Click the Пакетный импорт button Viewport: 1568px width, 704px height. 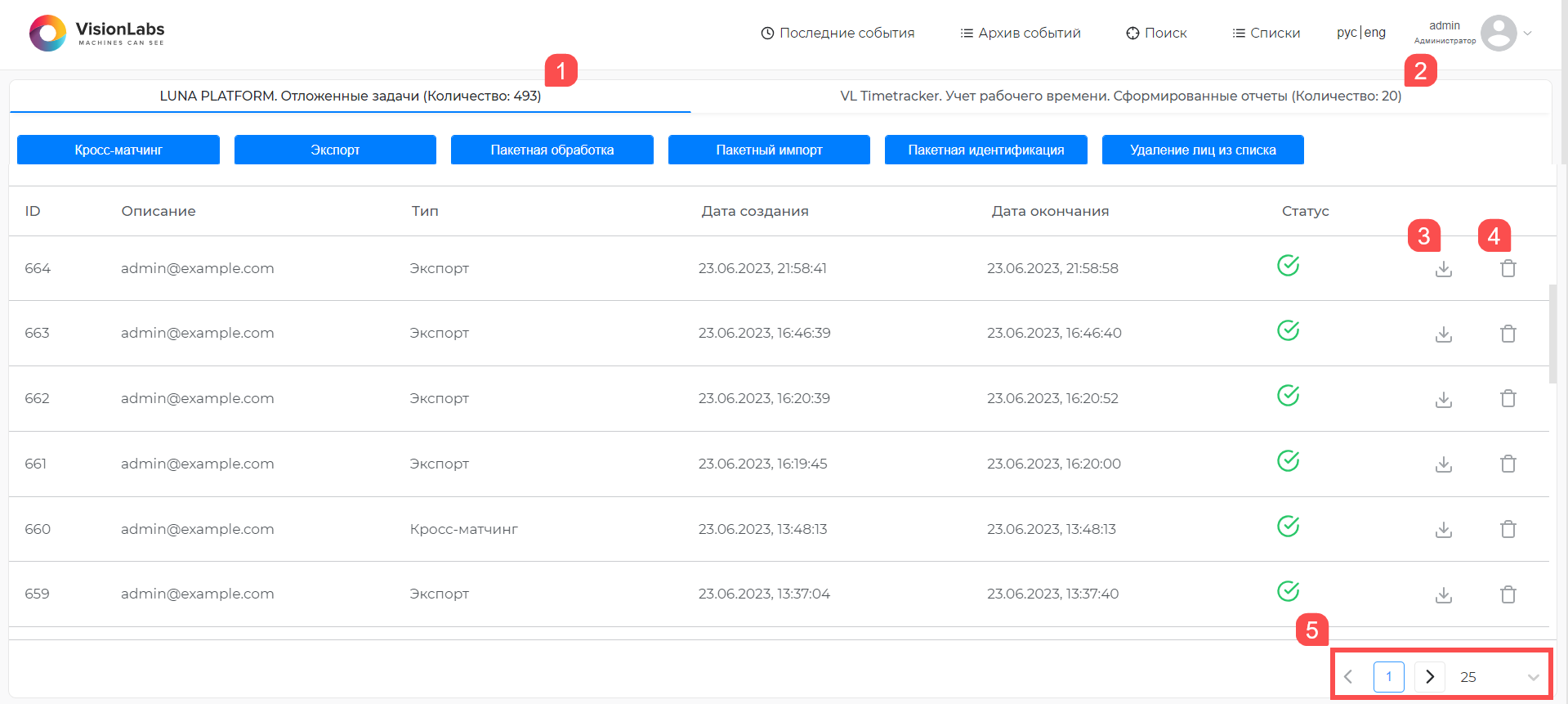point(769,150)
